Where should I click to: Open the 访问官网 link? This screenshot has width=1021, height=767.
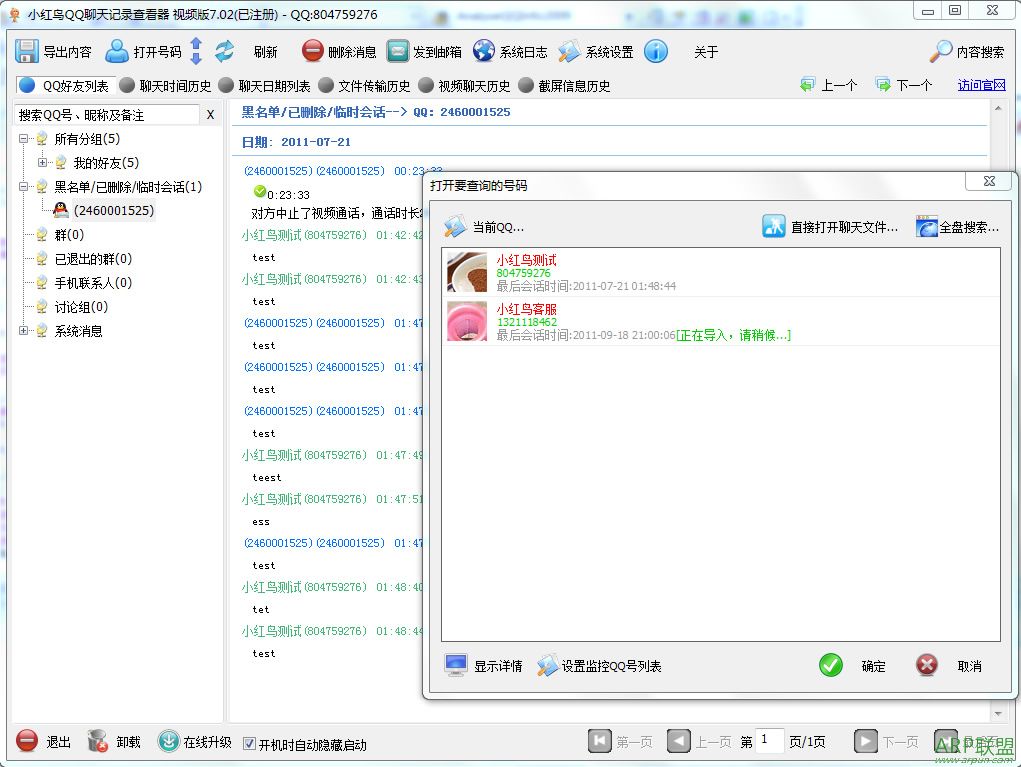click(981, 85)
